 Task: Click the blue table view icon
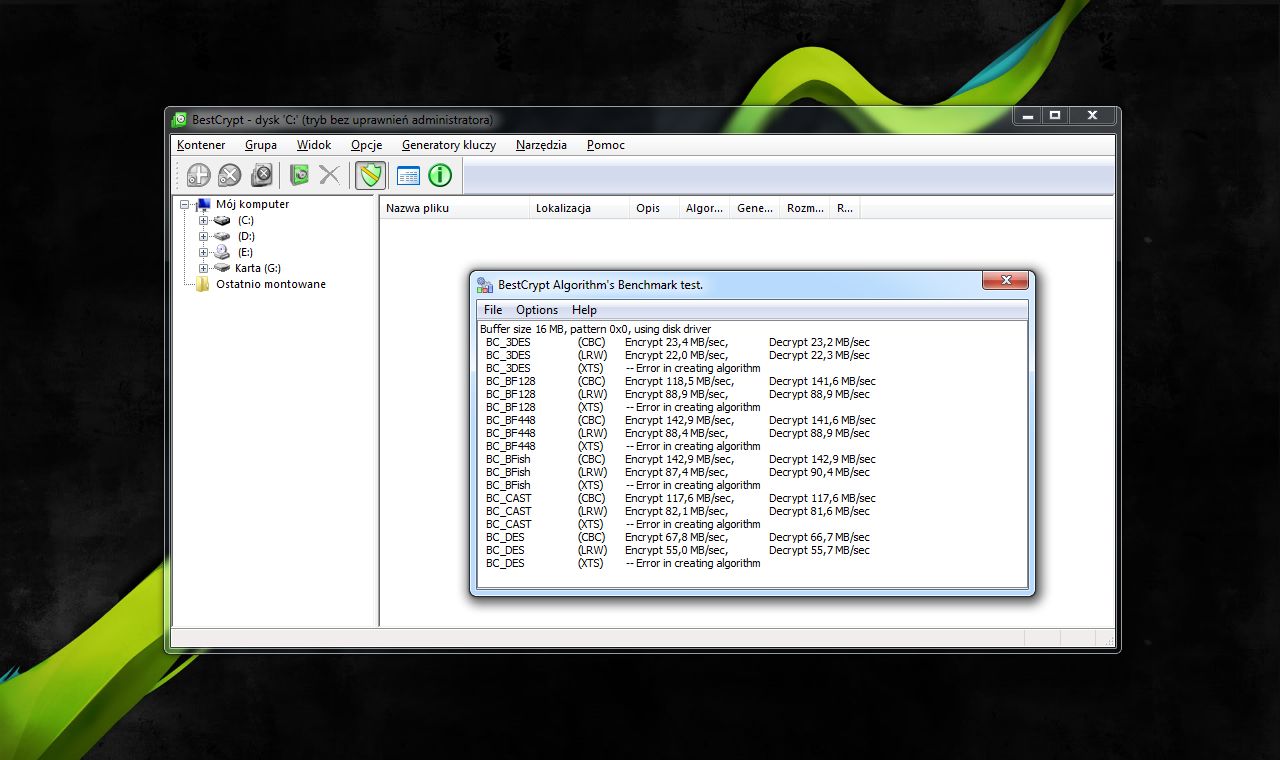(408, 176)
